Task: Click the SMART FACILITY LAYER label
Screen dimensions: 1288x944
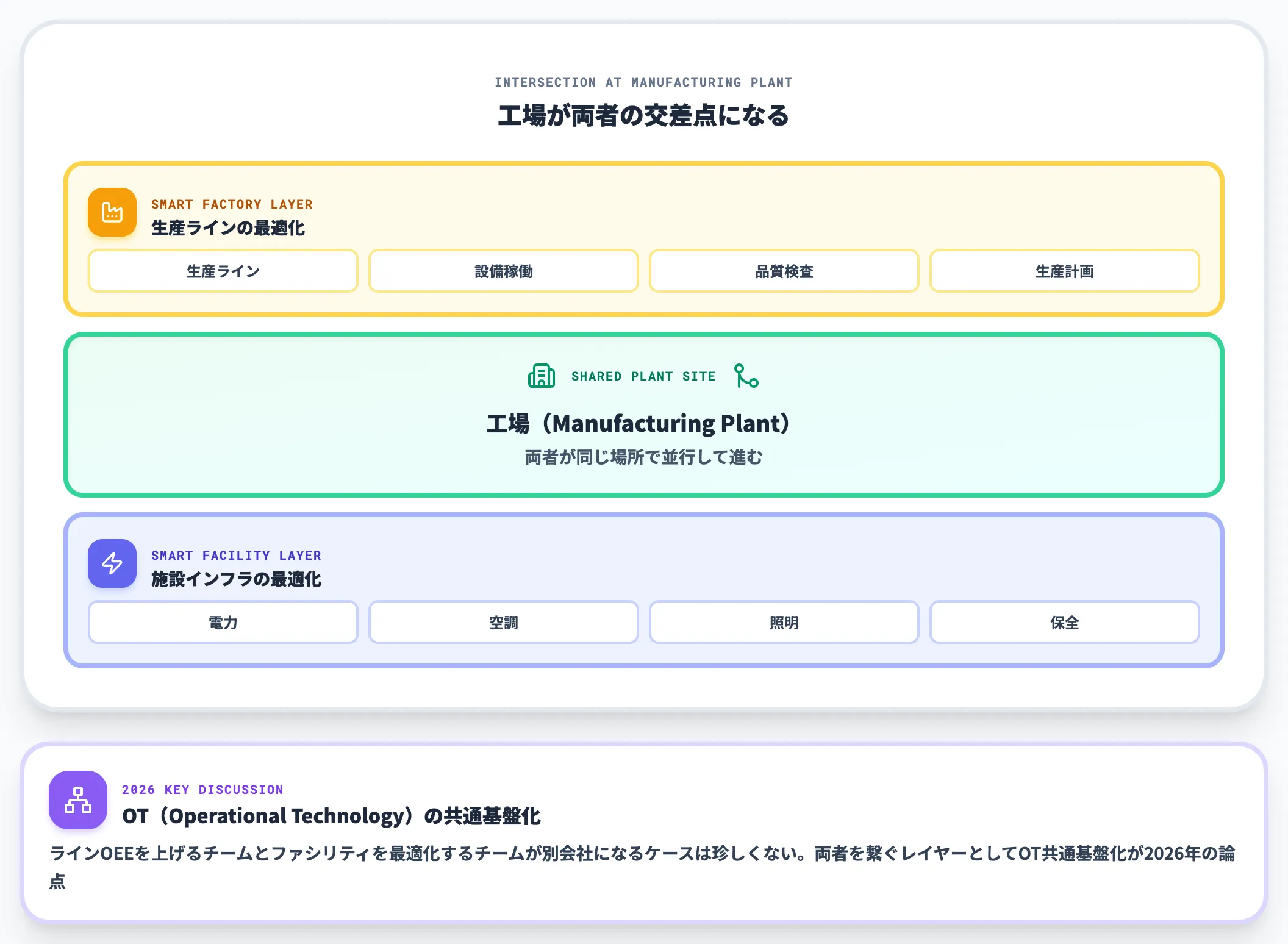Action: [236, 556]
